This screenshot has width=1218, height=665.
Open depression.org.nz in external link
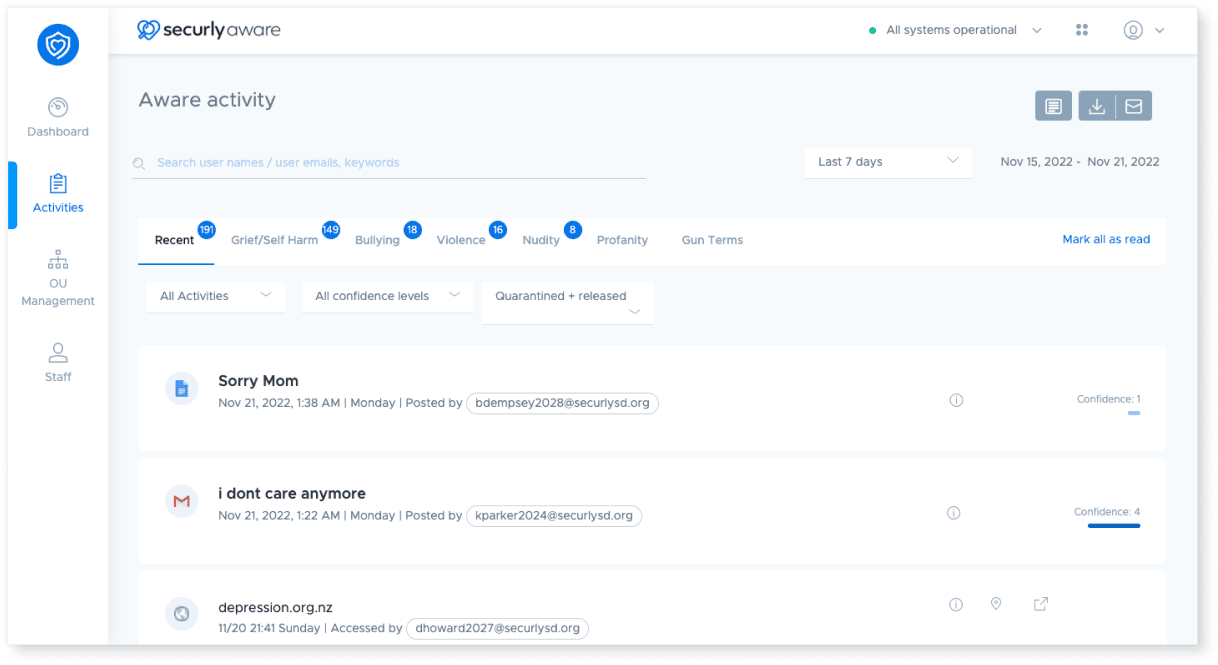click(x=1041, y=604)
